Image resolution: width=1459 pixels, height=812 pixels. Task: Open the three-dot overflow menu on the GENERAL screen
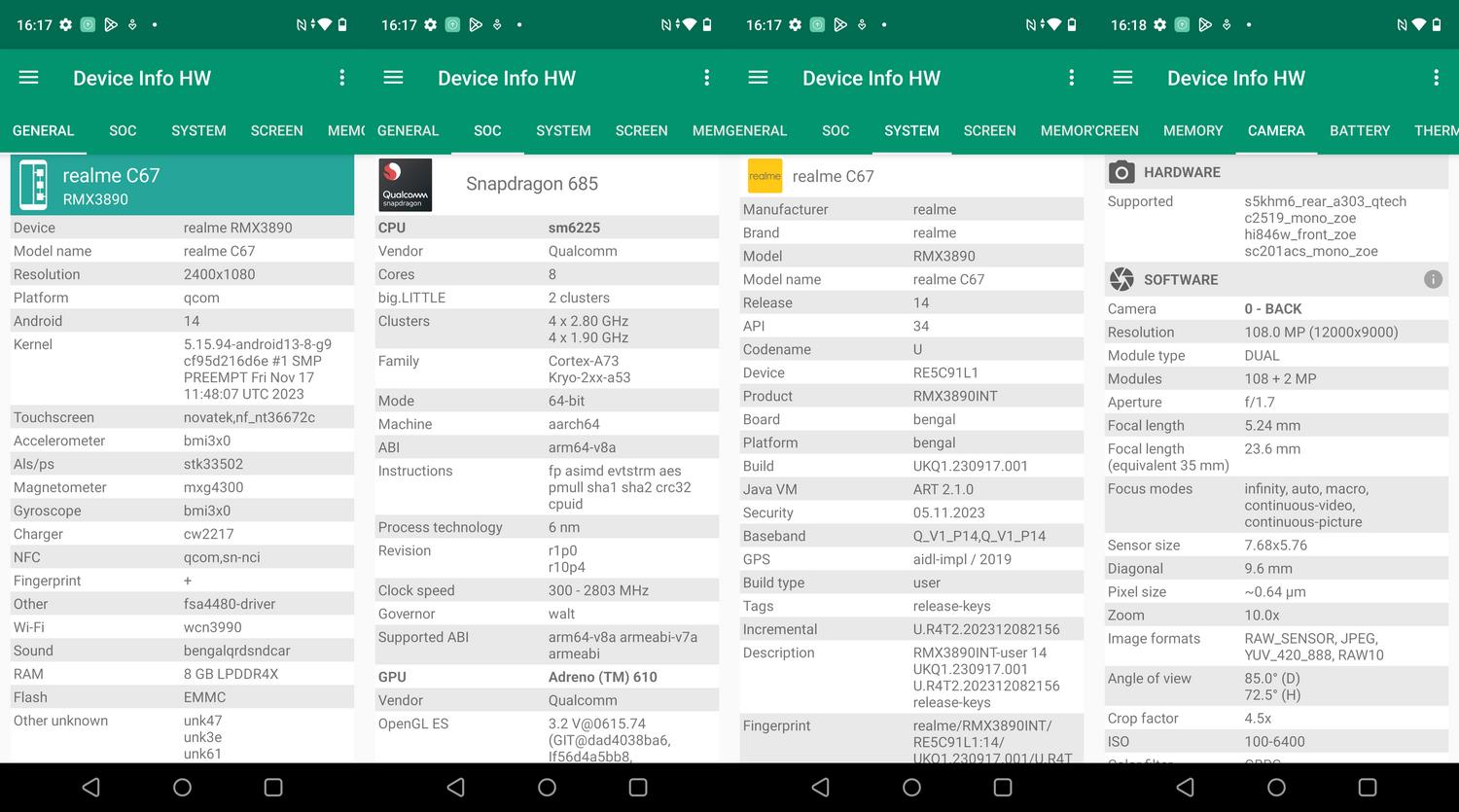(341, 77)
